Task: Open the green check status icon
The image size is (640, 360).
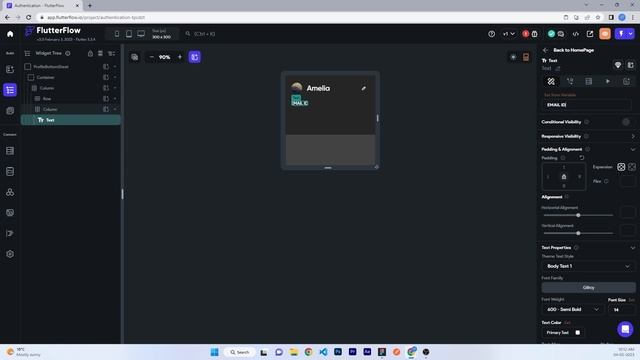Action: (551, 34)
